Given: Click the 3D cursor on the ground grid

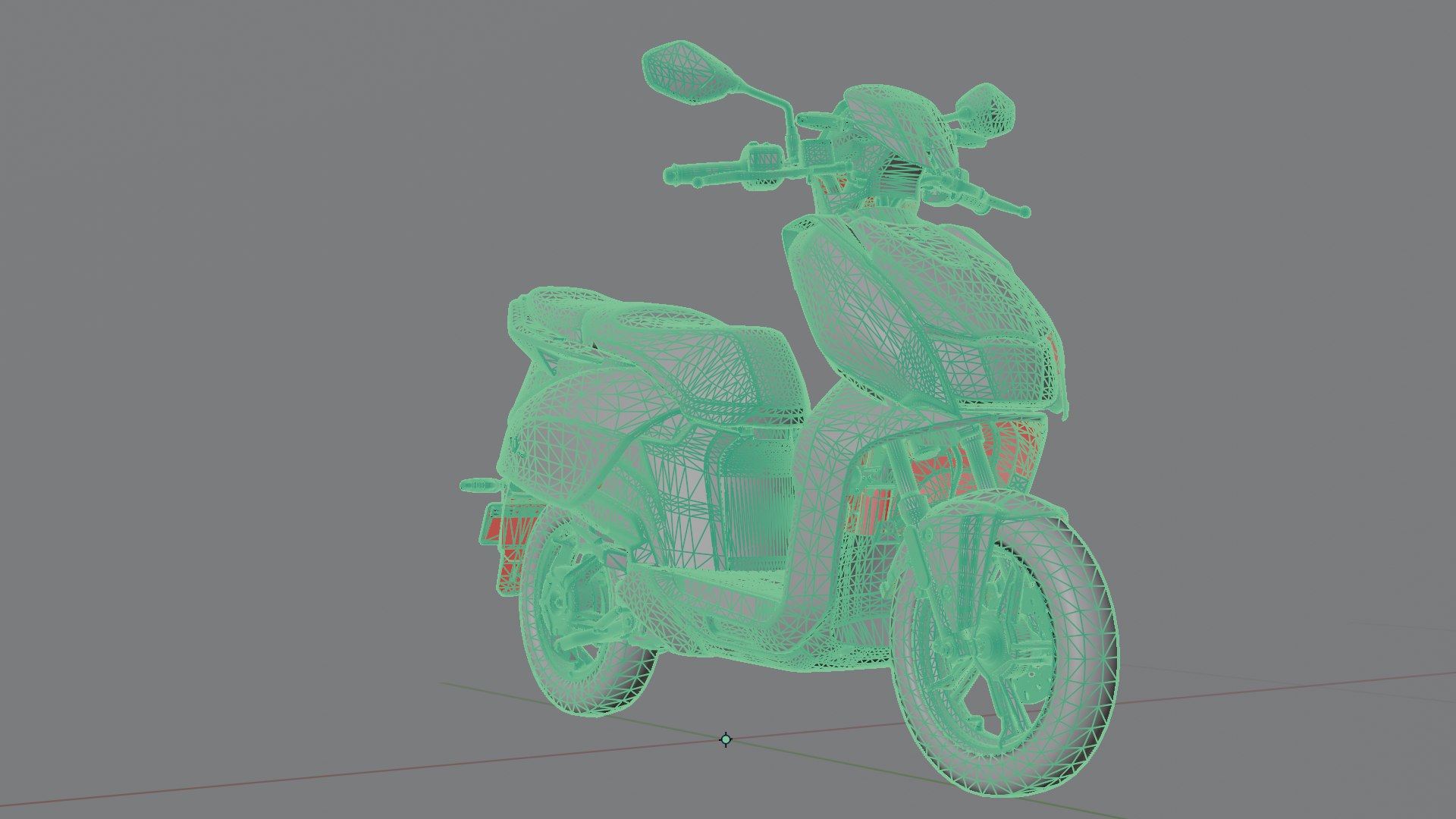Looking at the screenshot, I should [726, 739].
